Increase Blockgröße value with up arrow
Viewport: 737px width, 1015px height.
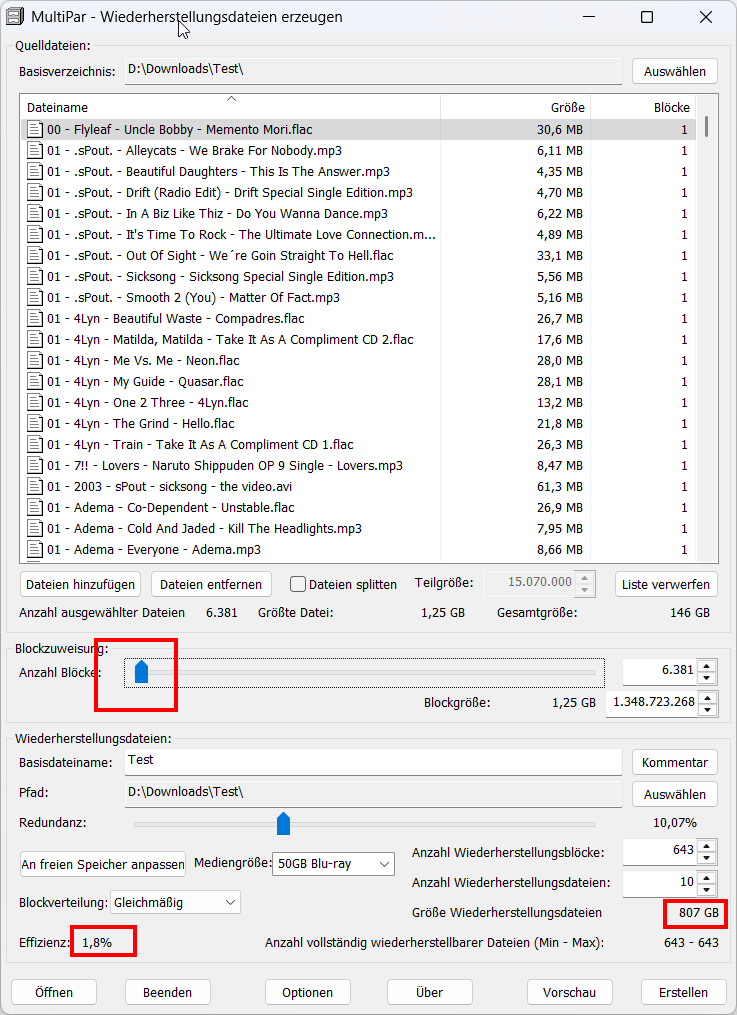(x=709, y=698)
